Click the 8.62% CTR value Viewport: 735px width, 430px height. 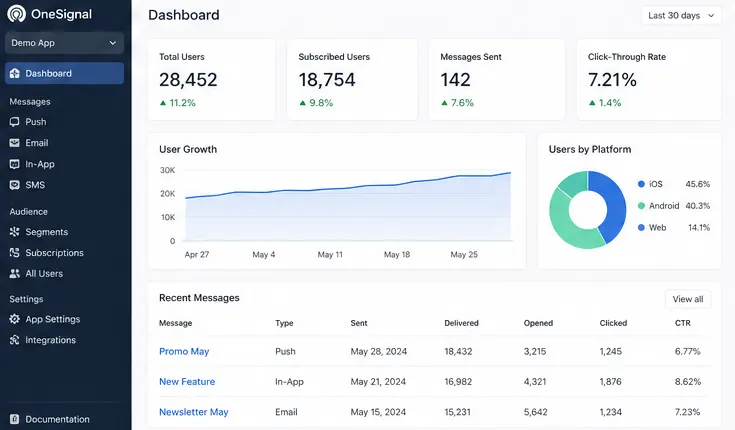point(688,382)
